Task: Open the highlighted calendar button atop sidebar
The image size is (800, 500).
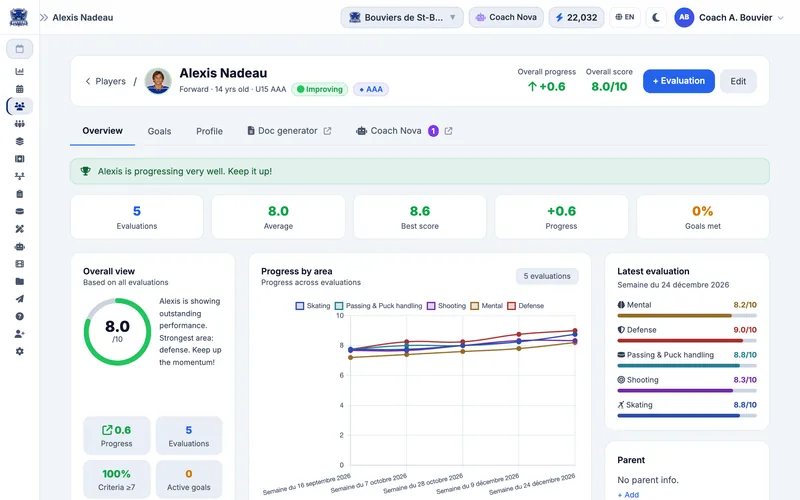Action: point(19,49)
